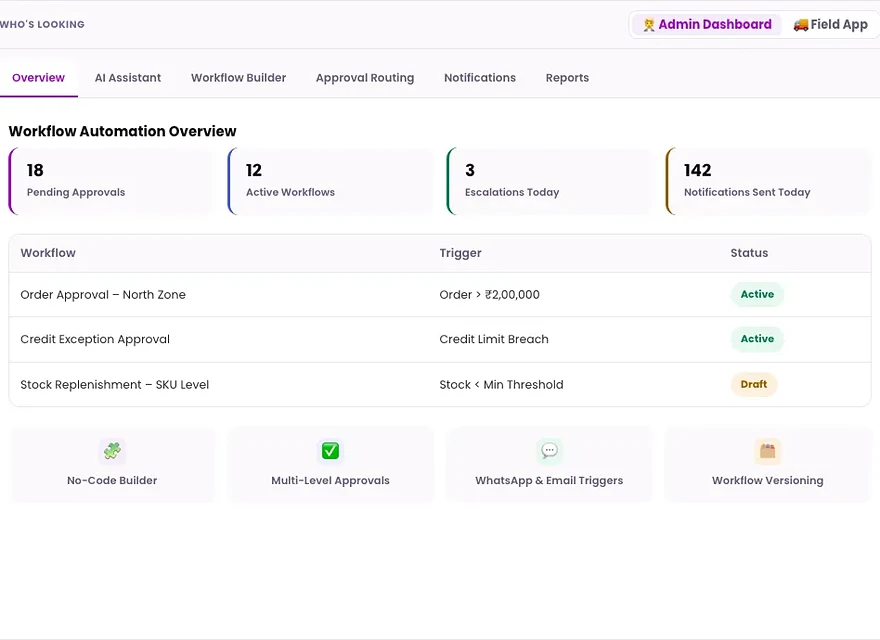View the Reports tab
The width and height of the screenshot is (880, 640).
point(567,78)
